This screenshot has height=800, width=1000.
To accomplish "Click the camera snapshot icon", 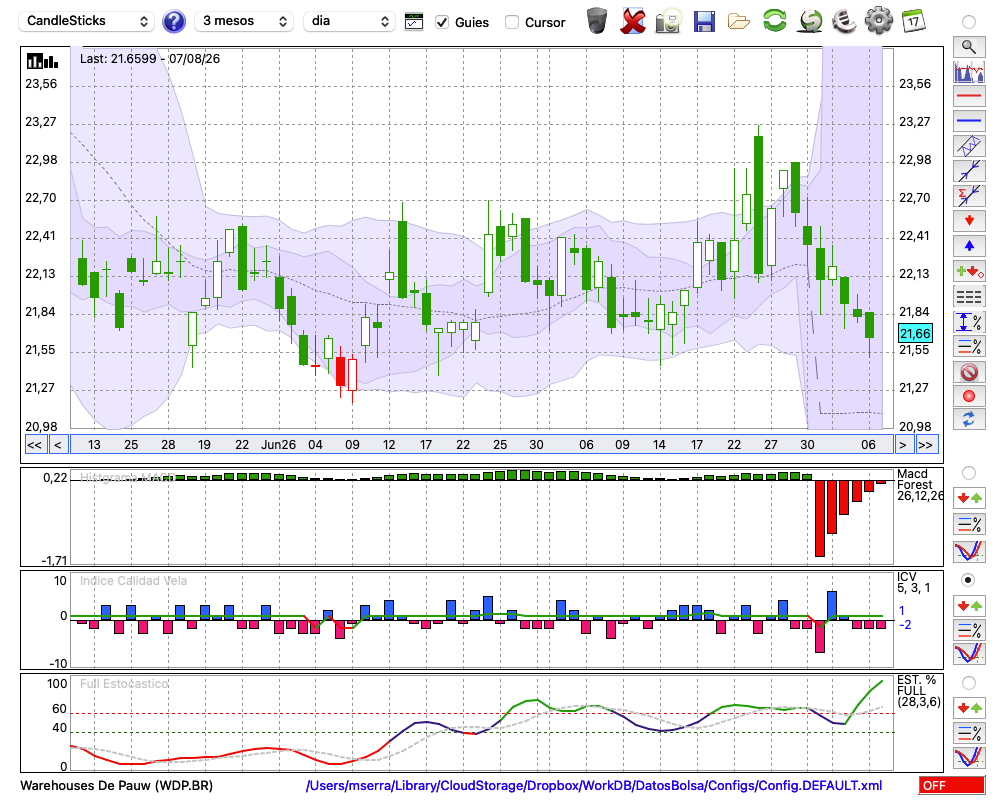I will pos(668,22).
